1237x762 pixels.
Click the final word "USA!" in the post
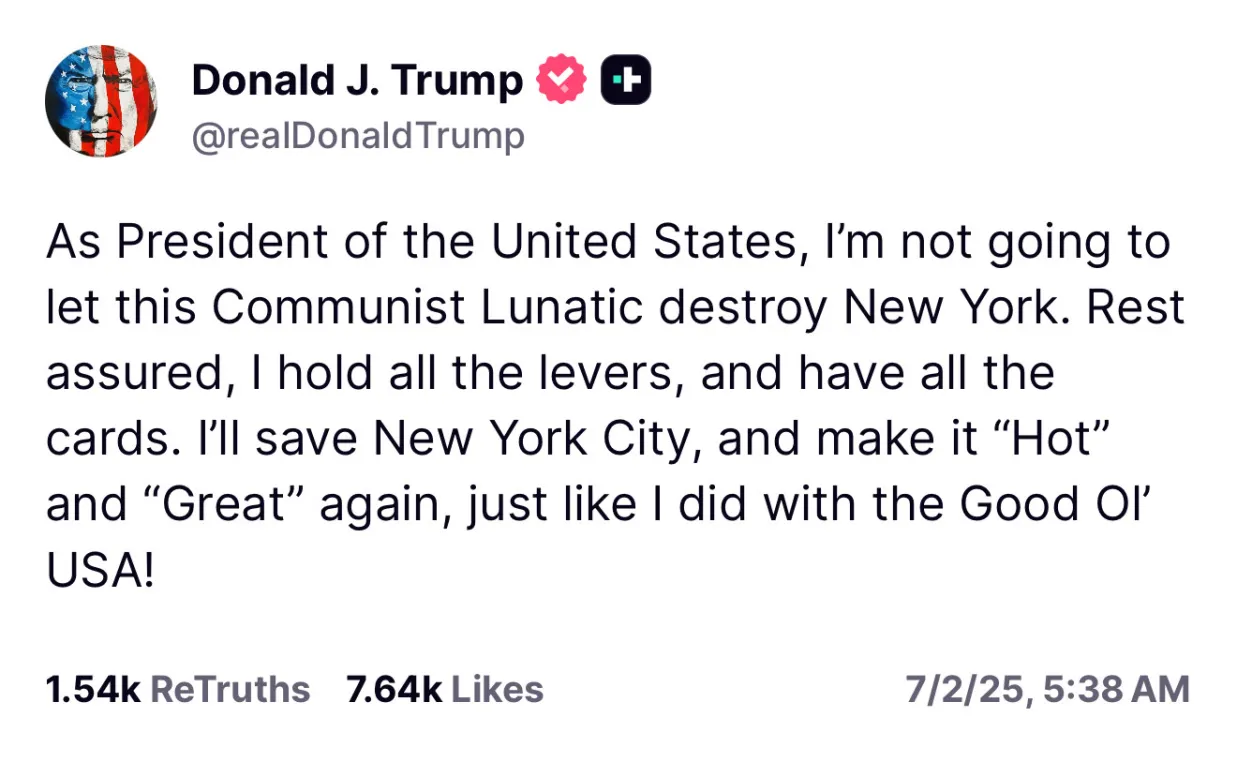coord(101,569)
